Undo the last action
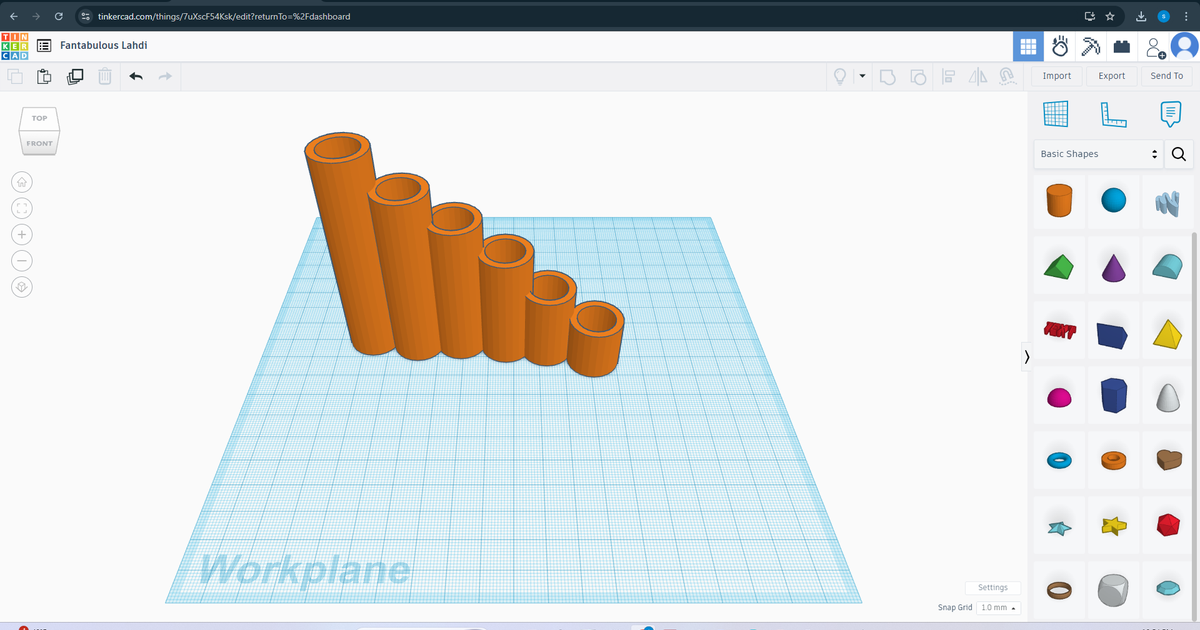The height and width of the screenshot is (630, 1200). [136, 76]
